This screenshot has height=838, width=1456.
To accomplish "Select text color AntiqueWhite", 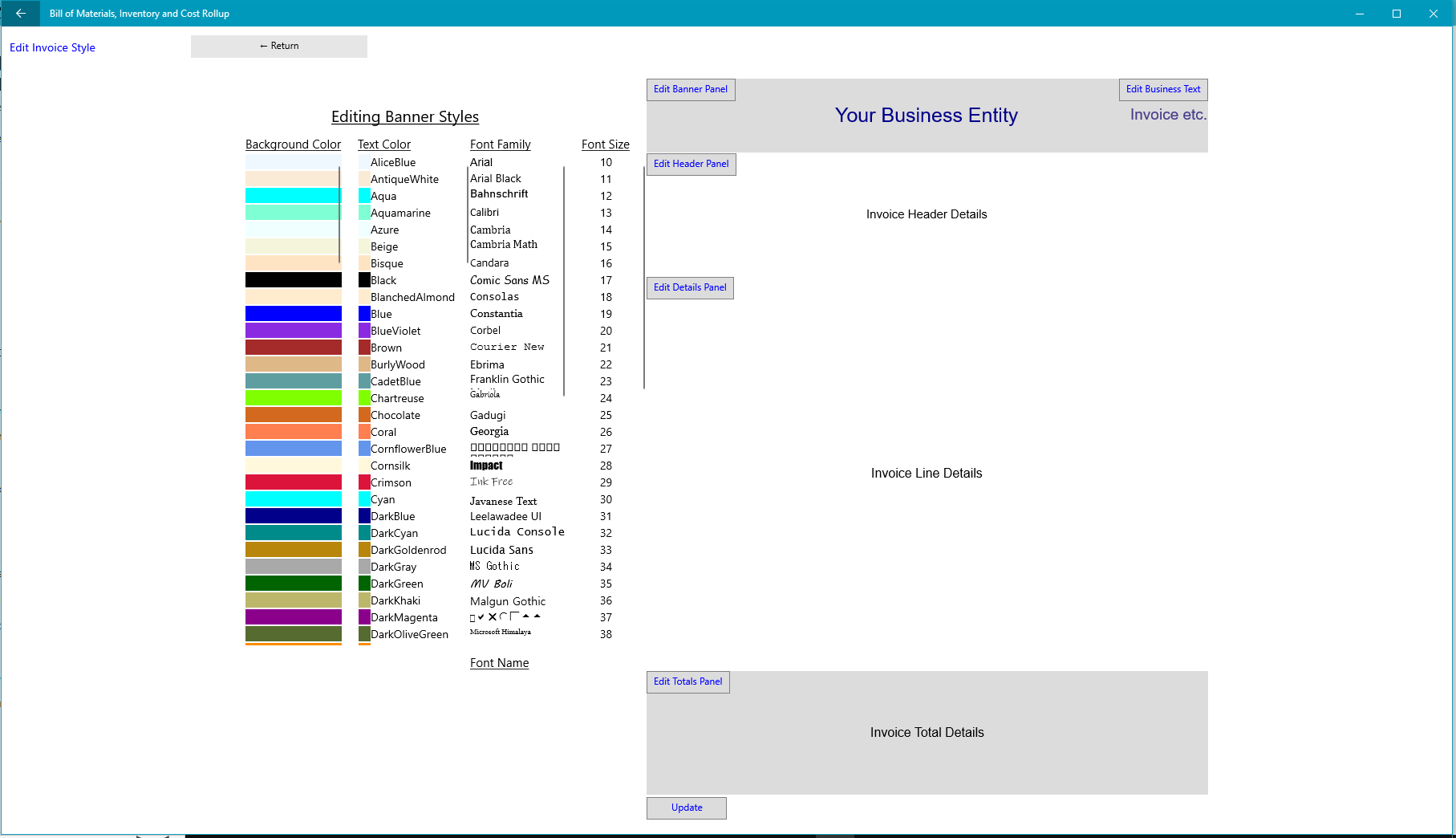I will click(404, 179).
